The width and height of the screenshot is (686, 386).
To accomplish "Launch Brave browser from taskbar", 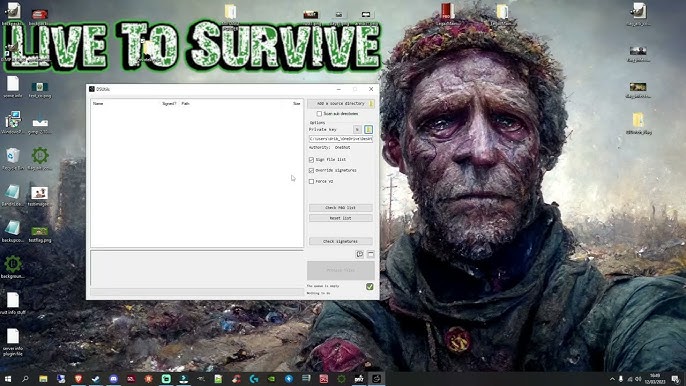I will coord(78,379).
